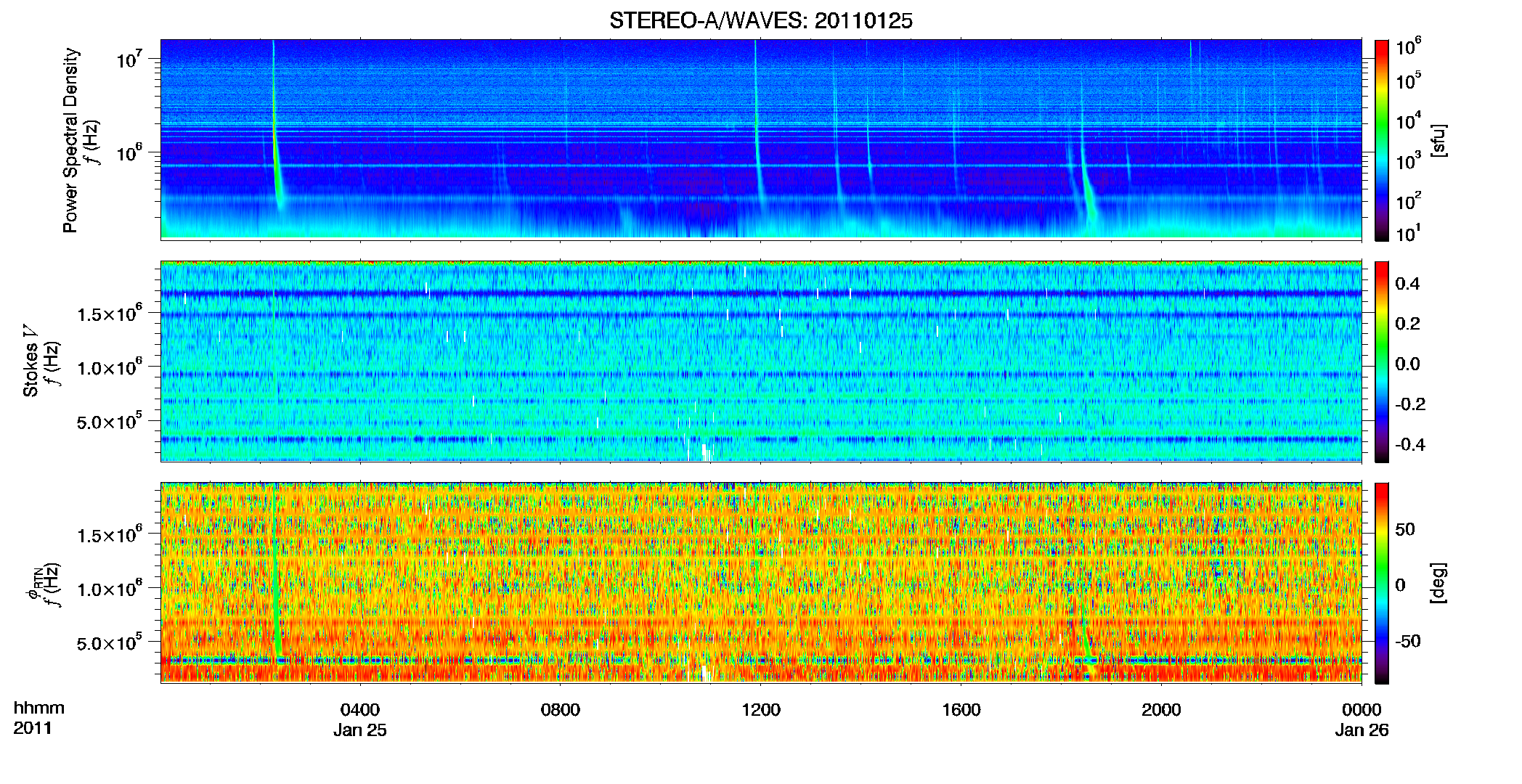Click the [deg] unit label
The height and width of the screenshot is (784, 1522).
(x=1438, y=583)
